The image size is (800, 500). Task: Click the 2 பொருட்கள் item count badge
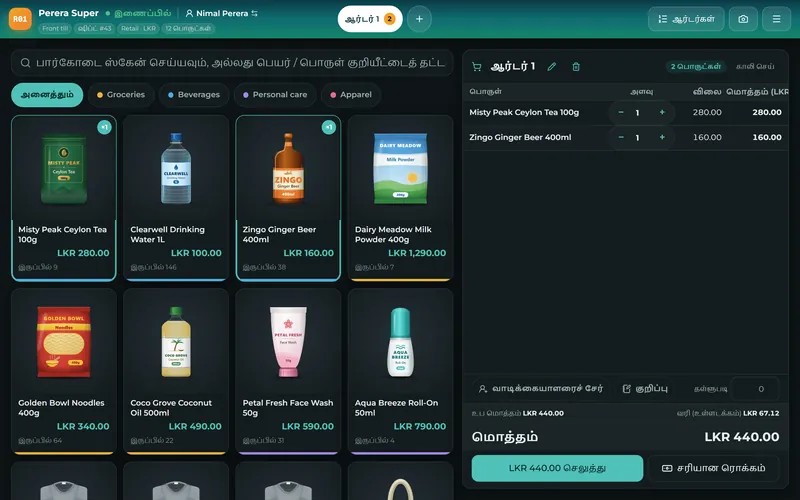[x=696, y=66]
